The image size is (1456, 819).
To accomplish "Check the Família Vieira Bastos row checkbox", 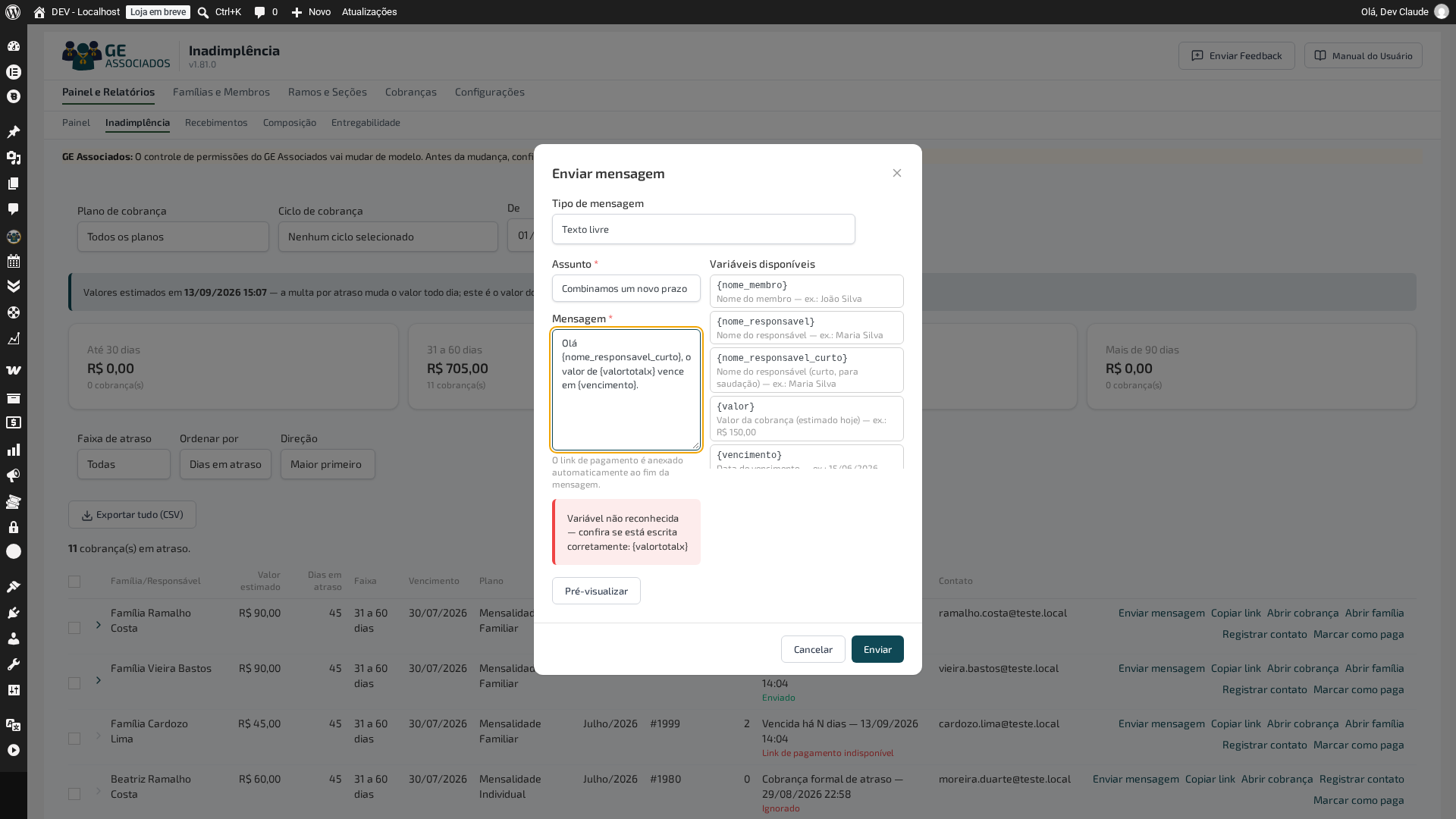I will point(74,683).
